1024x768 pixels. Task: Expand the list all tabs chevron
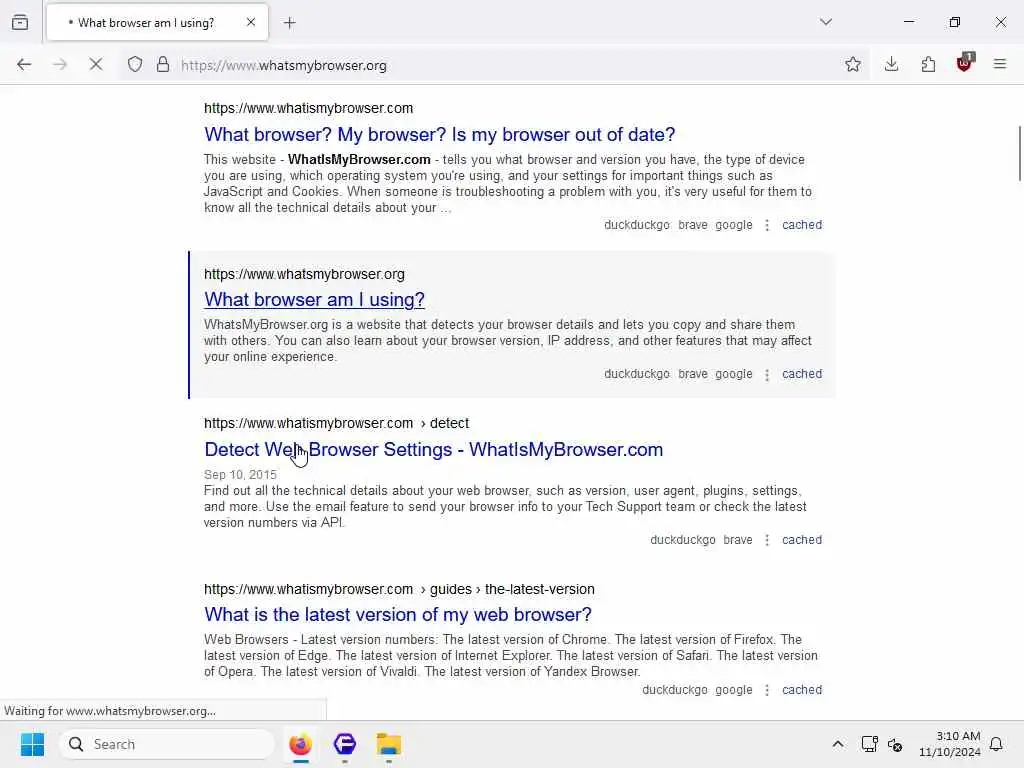click(826, 22)
